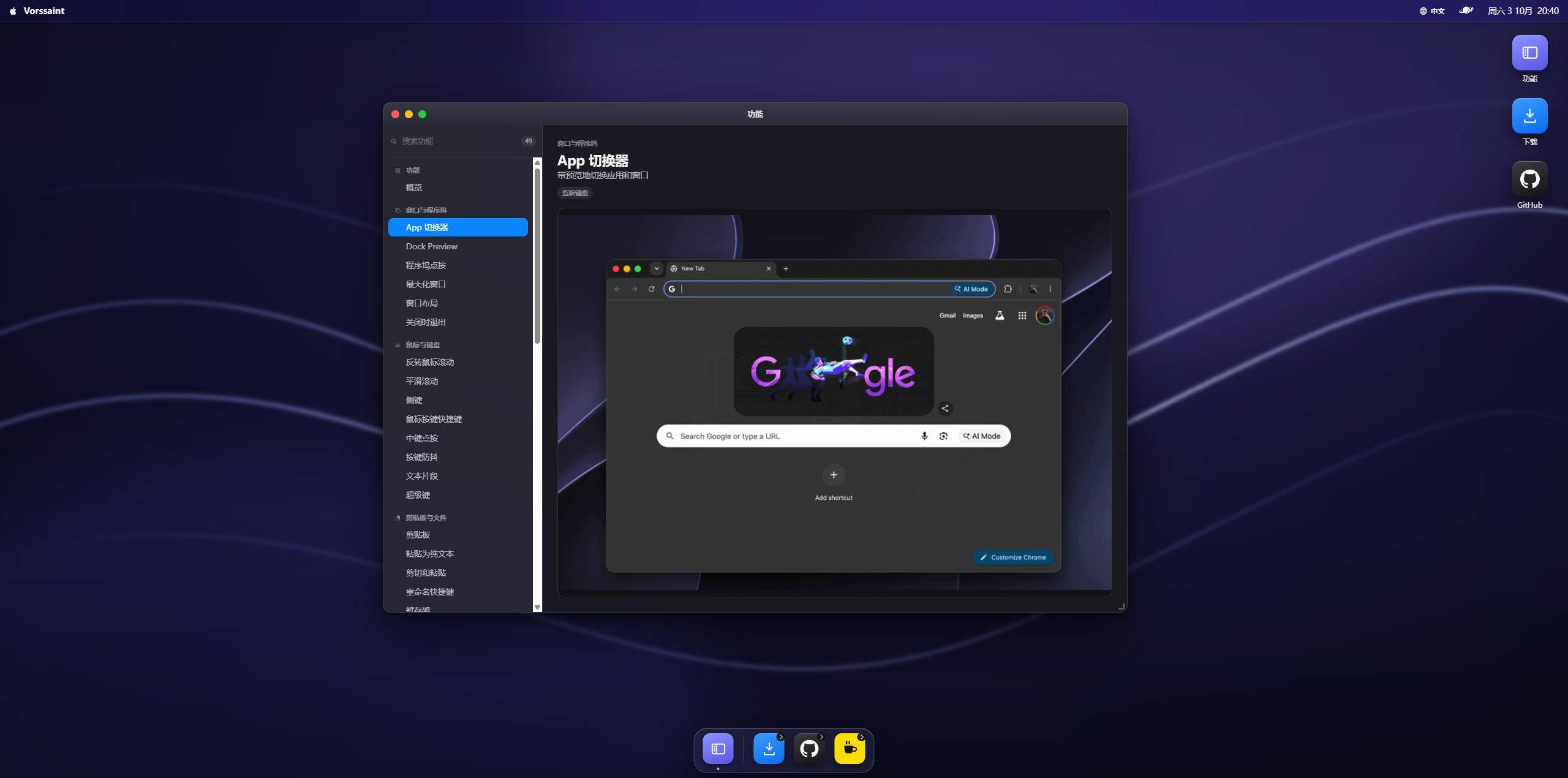
Task: Select 重命名快捷键 in the sidebar
Action: pos(458,592)
